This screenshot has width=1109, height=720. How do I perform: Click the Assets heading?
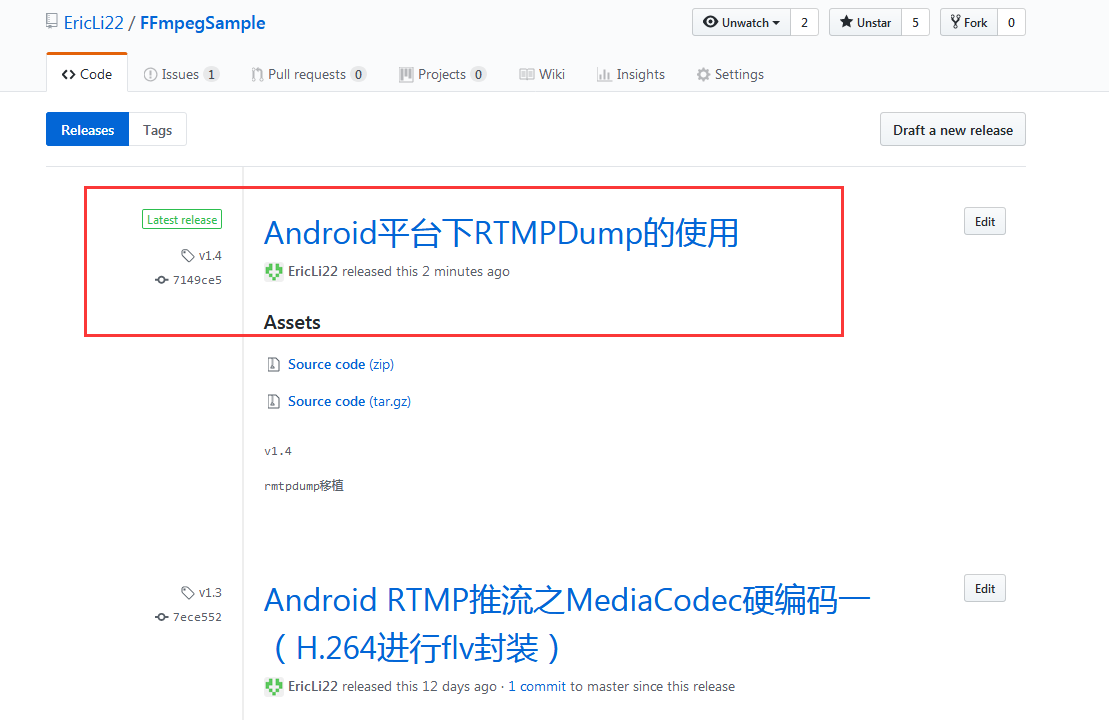tap(292, 323)
